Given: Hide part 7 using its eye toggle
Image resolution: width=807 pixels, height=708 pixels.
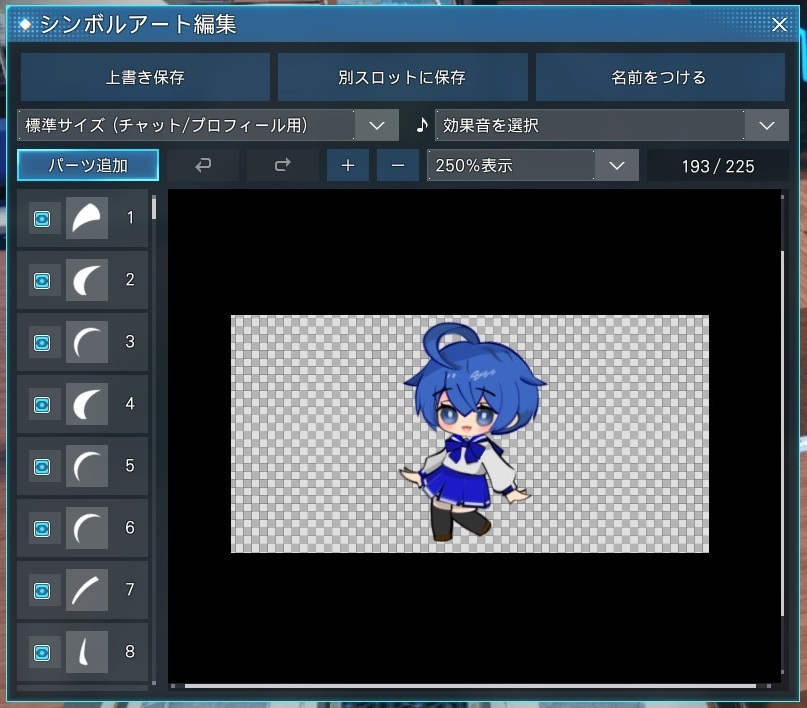Looking at the screenshot, I should point(42,591).
